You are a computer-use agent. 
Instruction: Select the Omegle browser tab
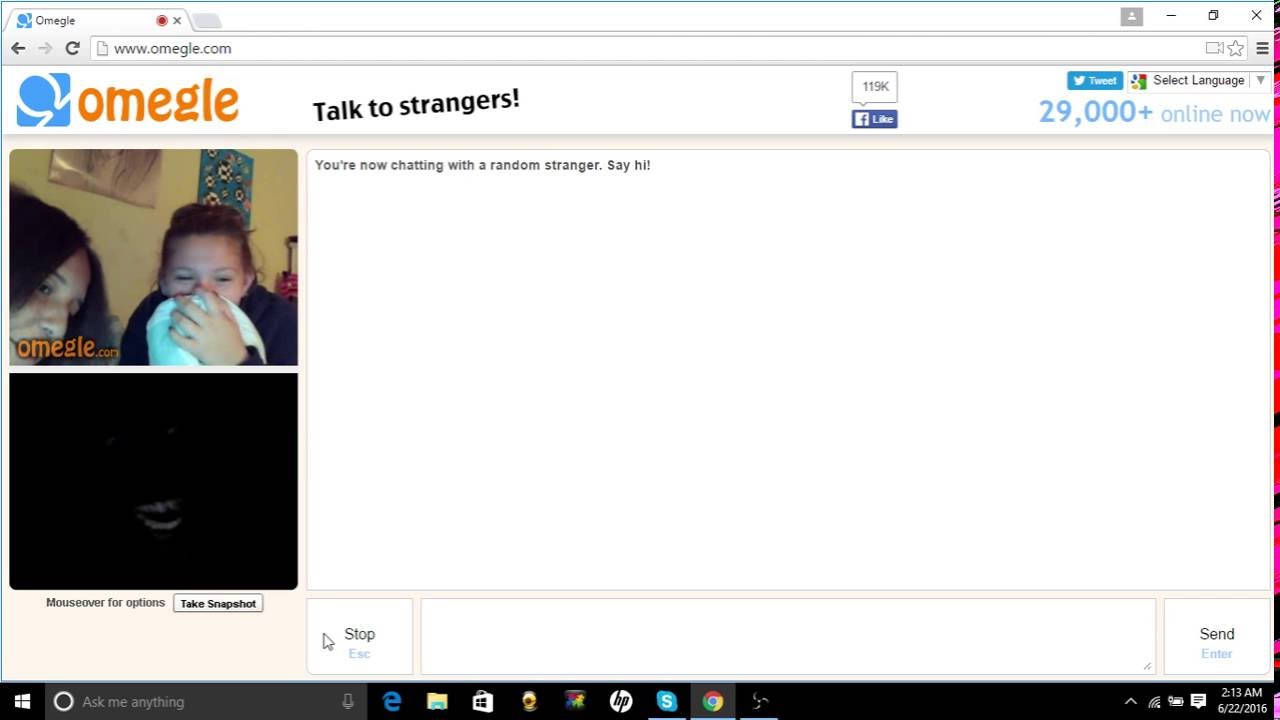pyautogui.click(x=98, y=20)
